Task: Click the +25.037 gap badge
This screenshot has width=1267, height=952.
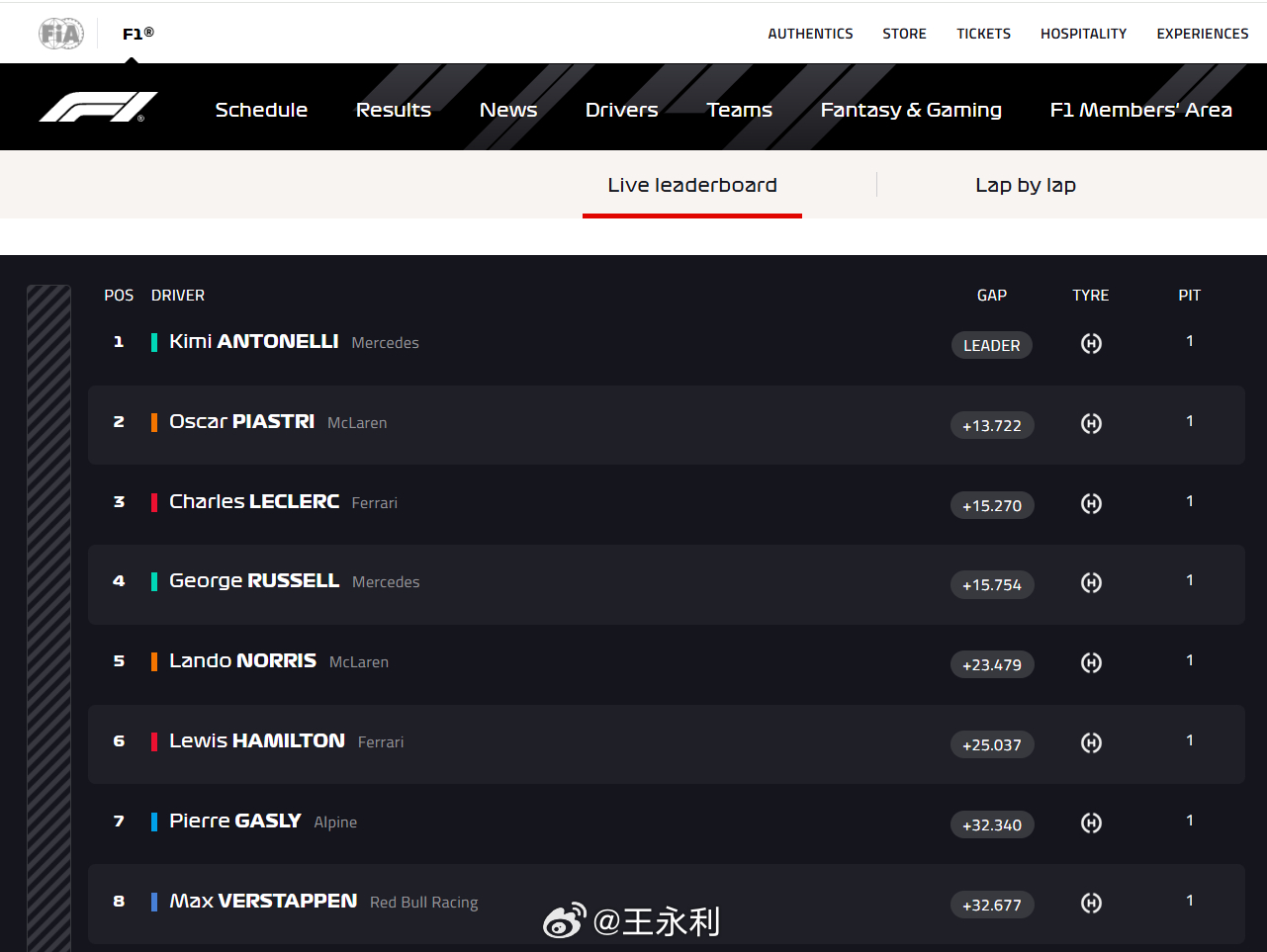Action: [x=992, y=744]
